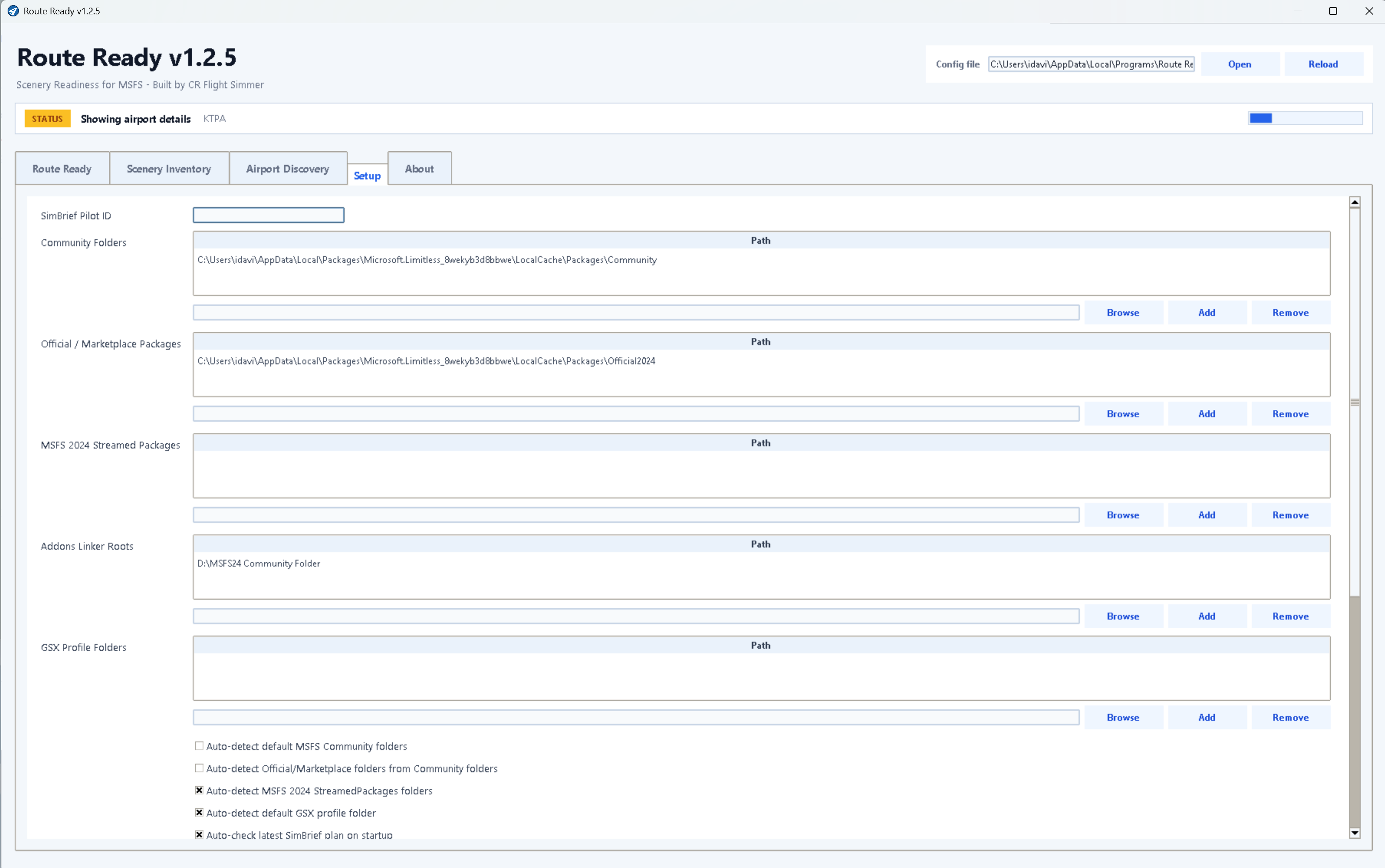The height and width of the screenshot is (868, 1385).
Task: Add an Addons Linker root path
Action: [x=1207, y=616]
